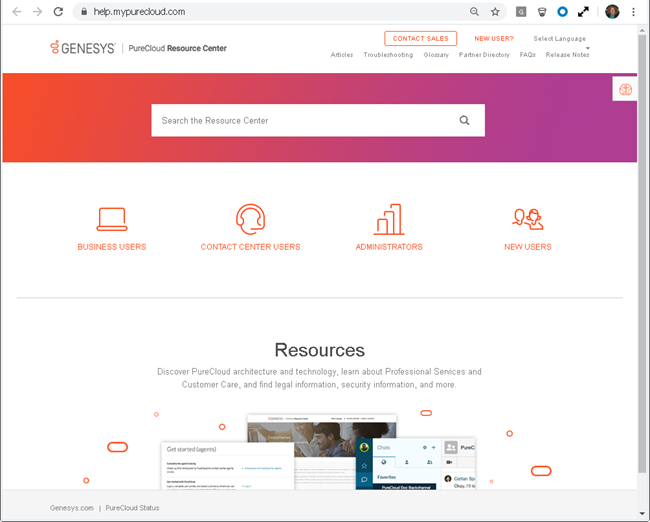Click the address bar URL help.mypurecloud.com
Image resolution: width=650 pixels, height=522 pixels.
139,12
